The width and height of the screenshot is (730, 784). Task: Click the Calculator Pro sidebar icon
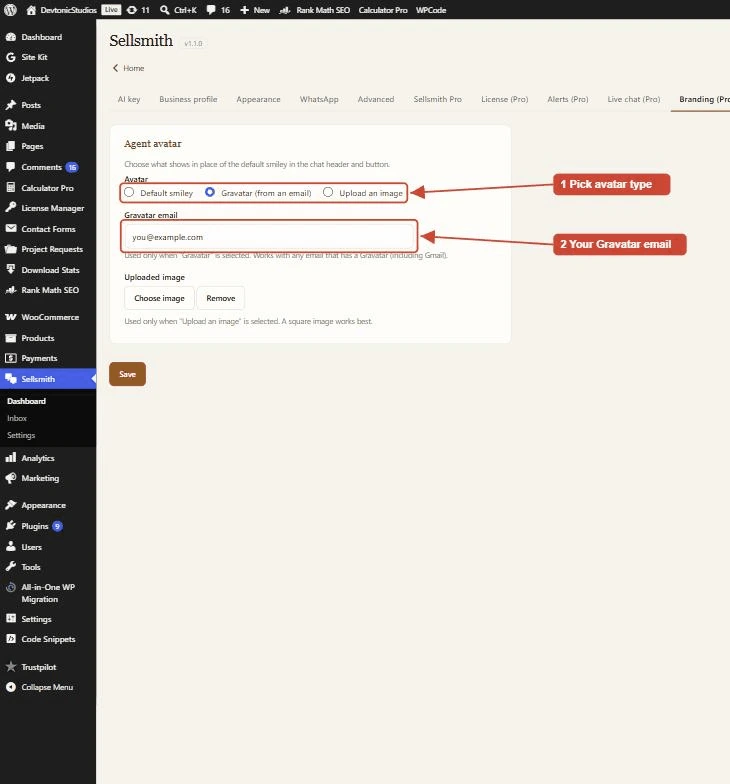10,188
